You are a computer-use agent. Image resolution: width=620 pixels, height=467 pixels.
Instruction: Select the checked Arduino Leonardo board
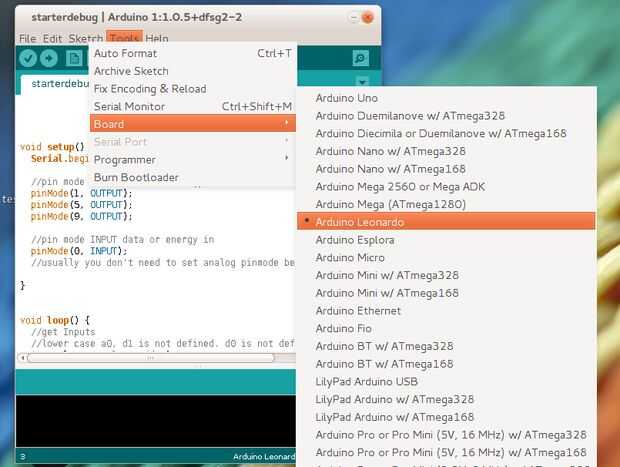pyautogui.click(x=446, y=221)
